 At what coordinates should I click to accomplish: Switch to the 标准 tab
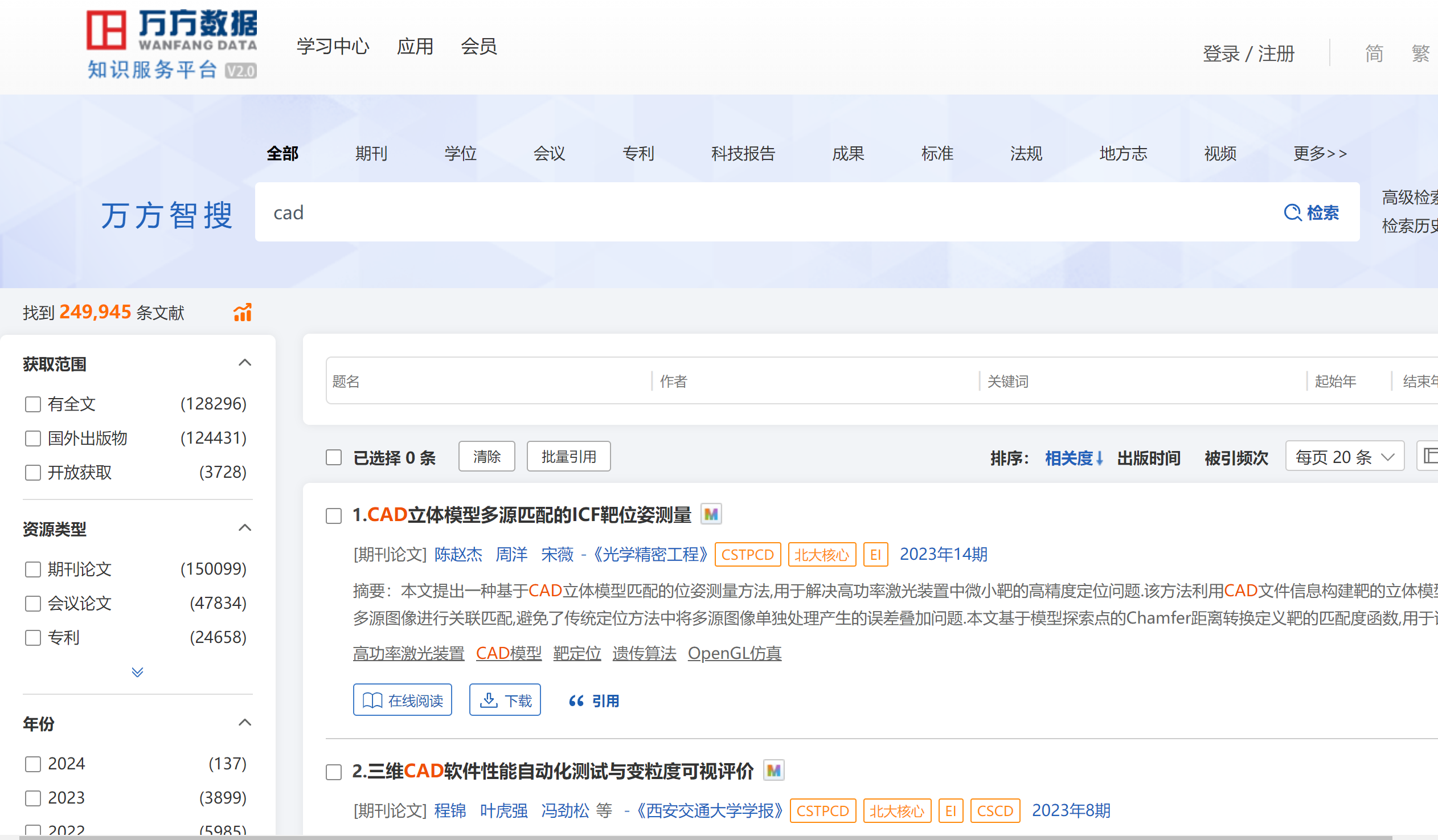pyautogui.click(x=937, y=153)
